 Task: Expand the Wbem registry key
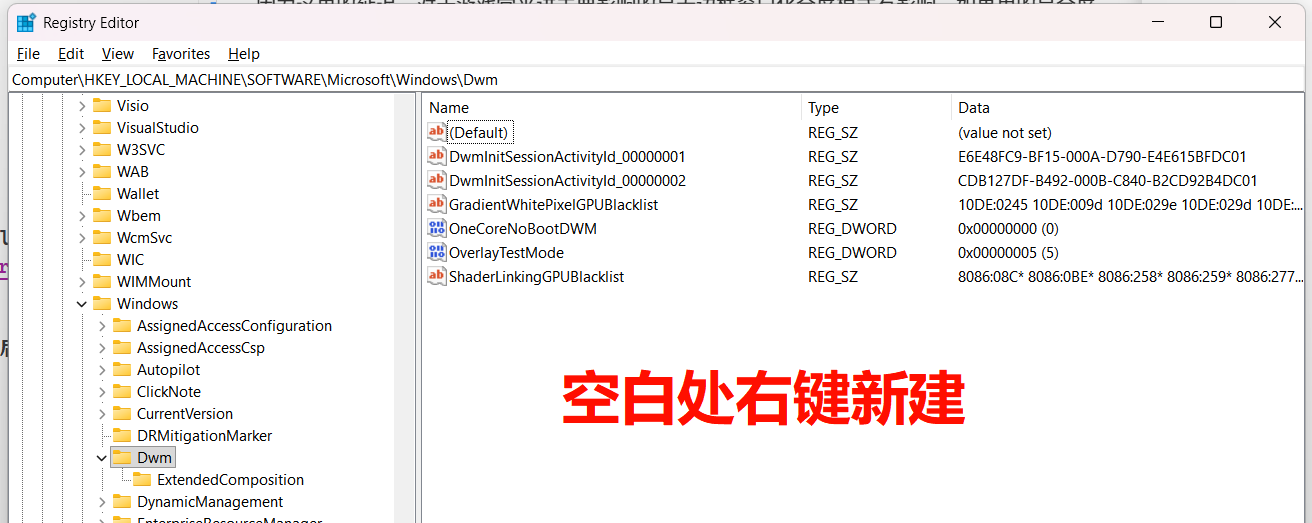pos(82,216)
